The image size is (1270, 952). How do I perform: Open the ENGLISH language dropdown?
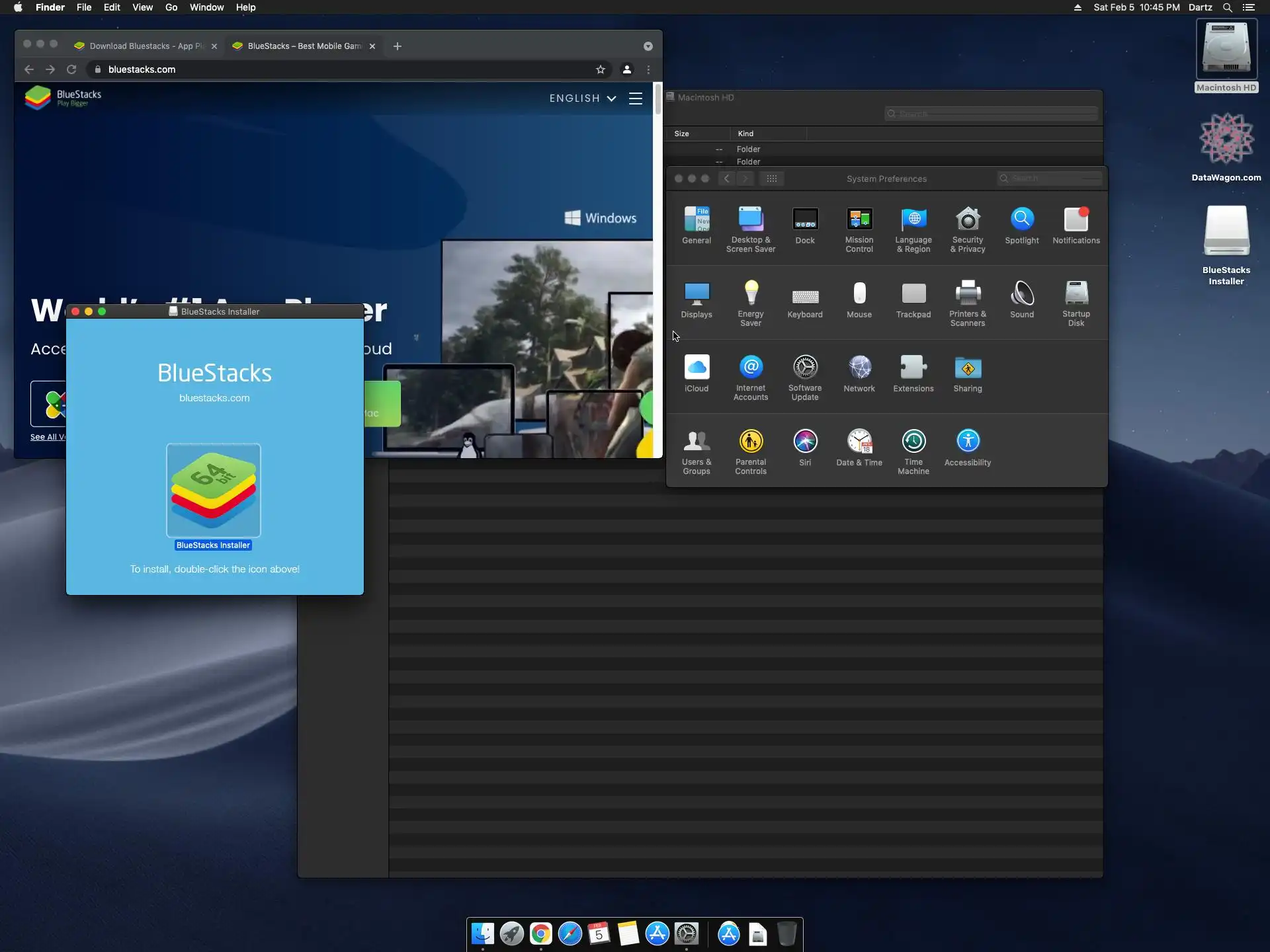[582, 99]
